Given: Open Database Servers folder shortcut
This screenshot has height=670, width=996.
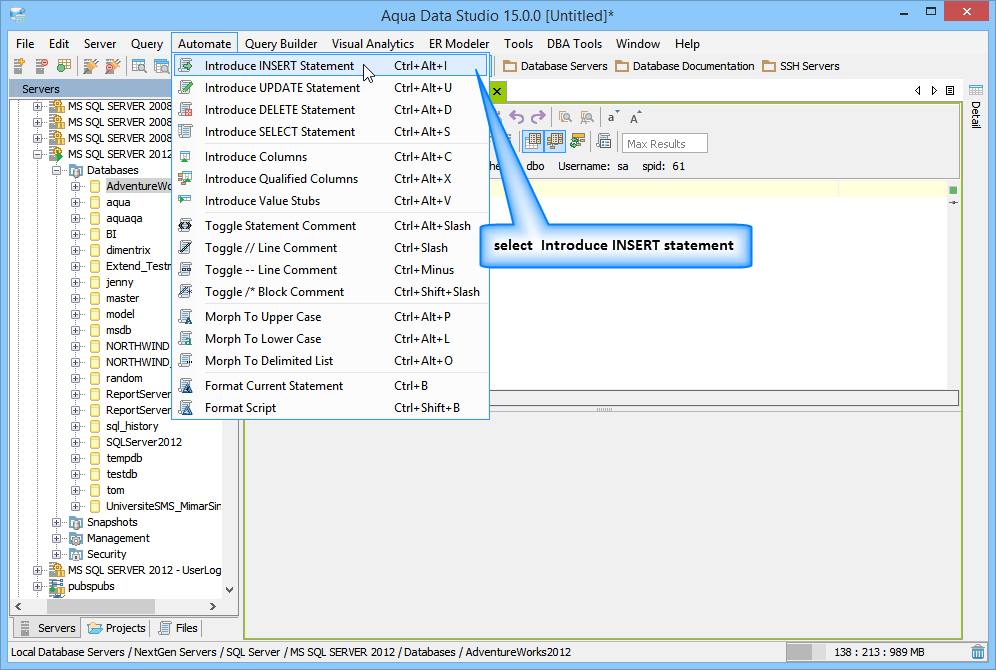Looking at the screenshot, I should click(x=555, y=66).
